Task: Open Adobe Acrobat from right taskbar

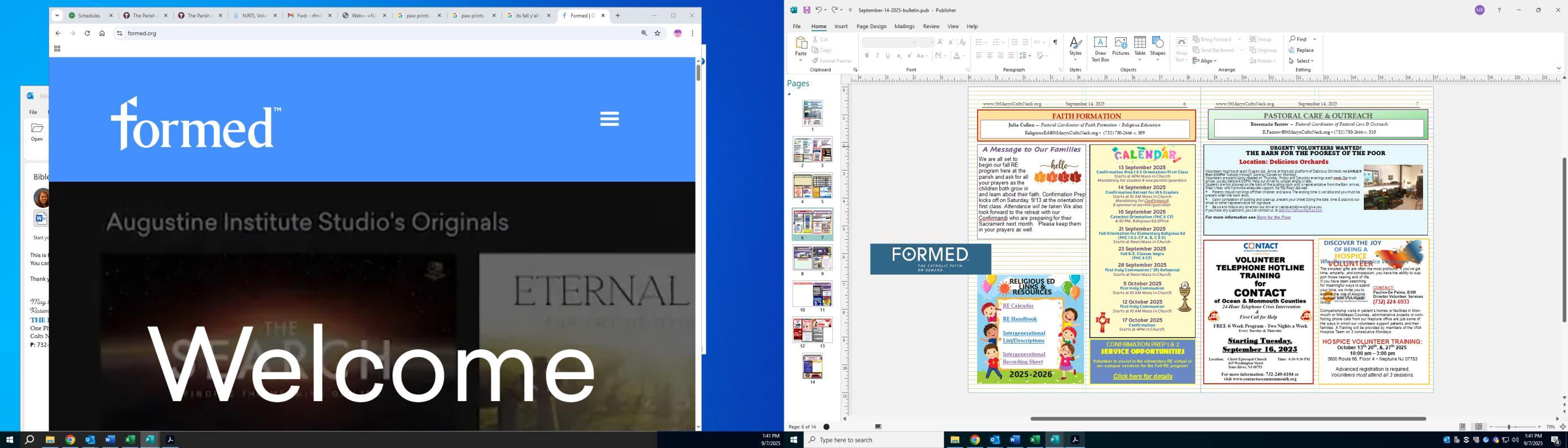Action: [x=1075, y=440]
